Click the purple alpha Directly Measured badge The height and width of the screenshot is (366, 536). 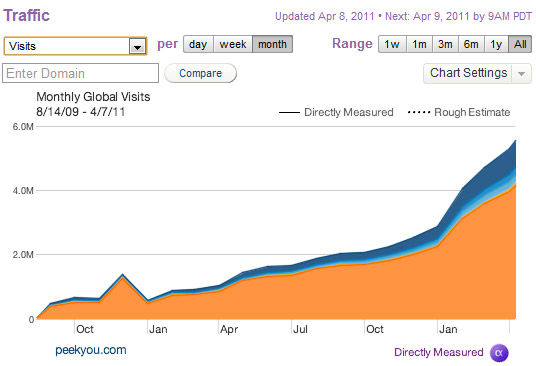pos(499,353)
